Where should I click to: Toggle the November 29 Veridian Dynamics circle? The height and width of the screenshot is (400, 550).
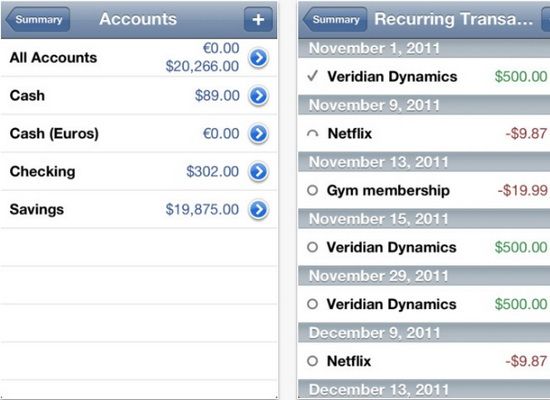313,304
